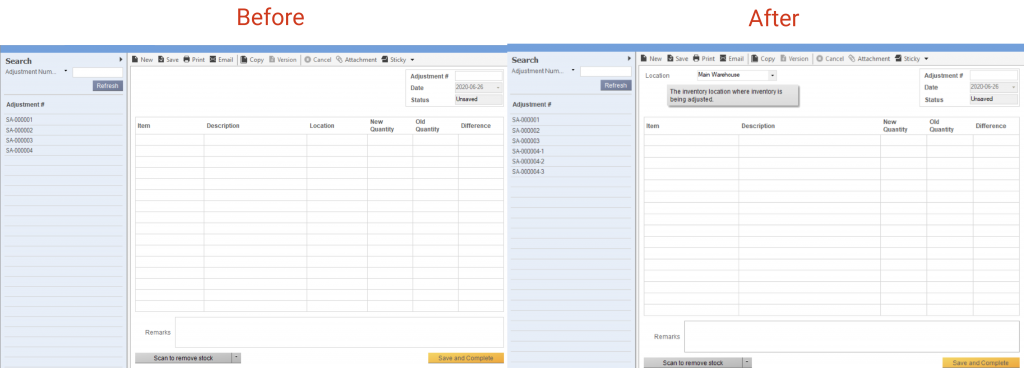The image size is (1024, 368).
Task: Select SA-000001 in the After panel list
Action: click(x=571, y=120)
